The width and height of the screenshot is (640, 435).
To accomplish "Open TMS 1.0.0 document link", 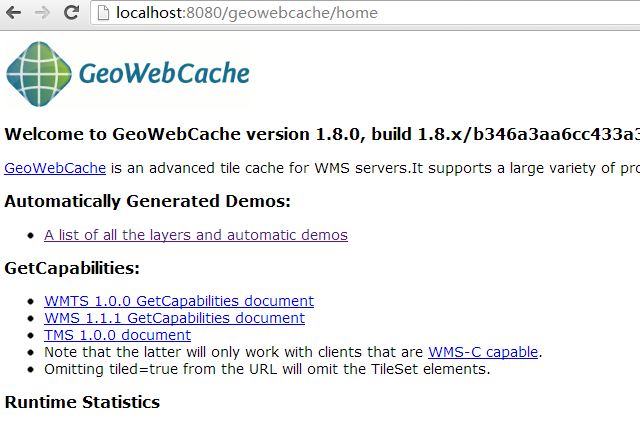I will 118,335.
